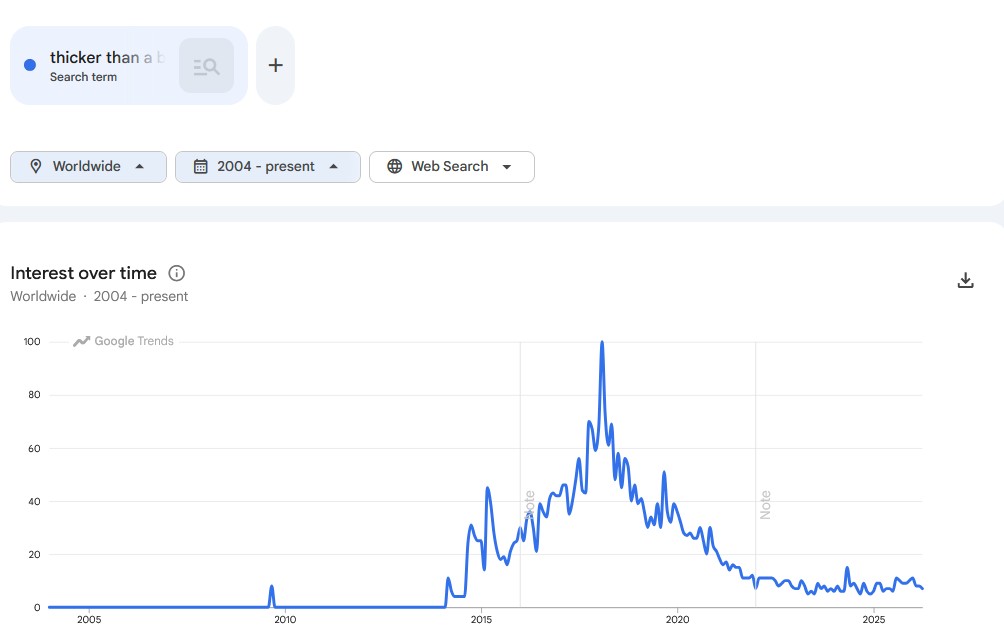Click the globe icon in Web Search filter
The image size is (1004, 640).
click(x=394, y=166)
